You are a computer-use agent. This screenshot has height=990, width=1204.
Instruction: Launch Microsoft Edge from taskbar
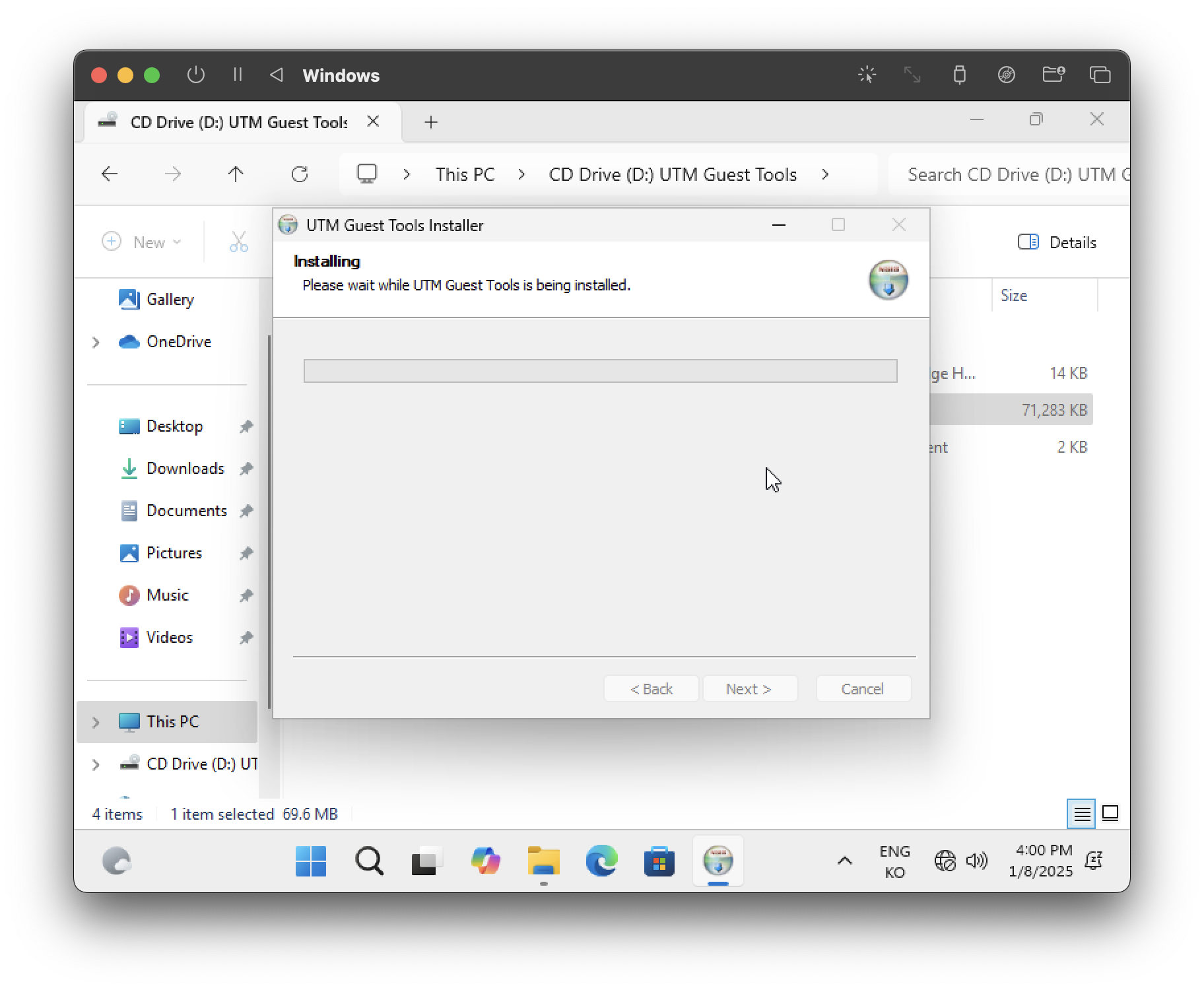point(601,861)
